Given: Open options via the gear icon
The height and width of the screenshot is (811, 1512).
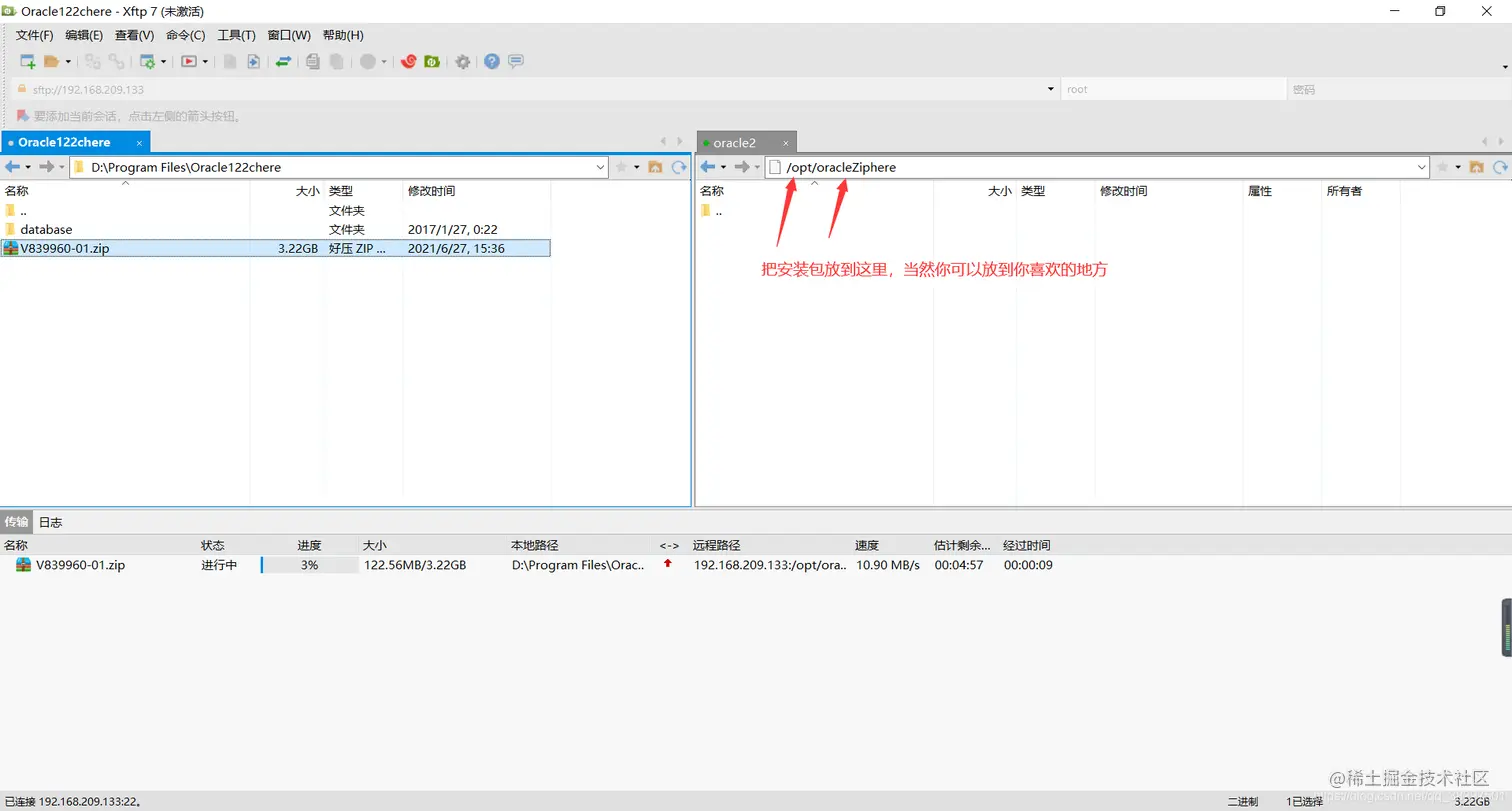Looking at the screenshot, I should (x=462, y=62).
